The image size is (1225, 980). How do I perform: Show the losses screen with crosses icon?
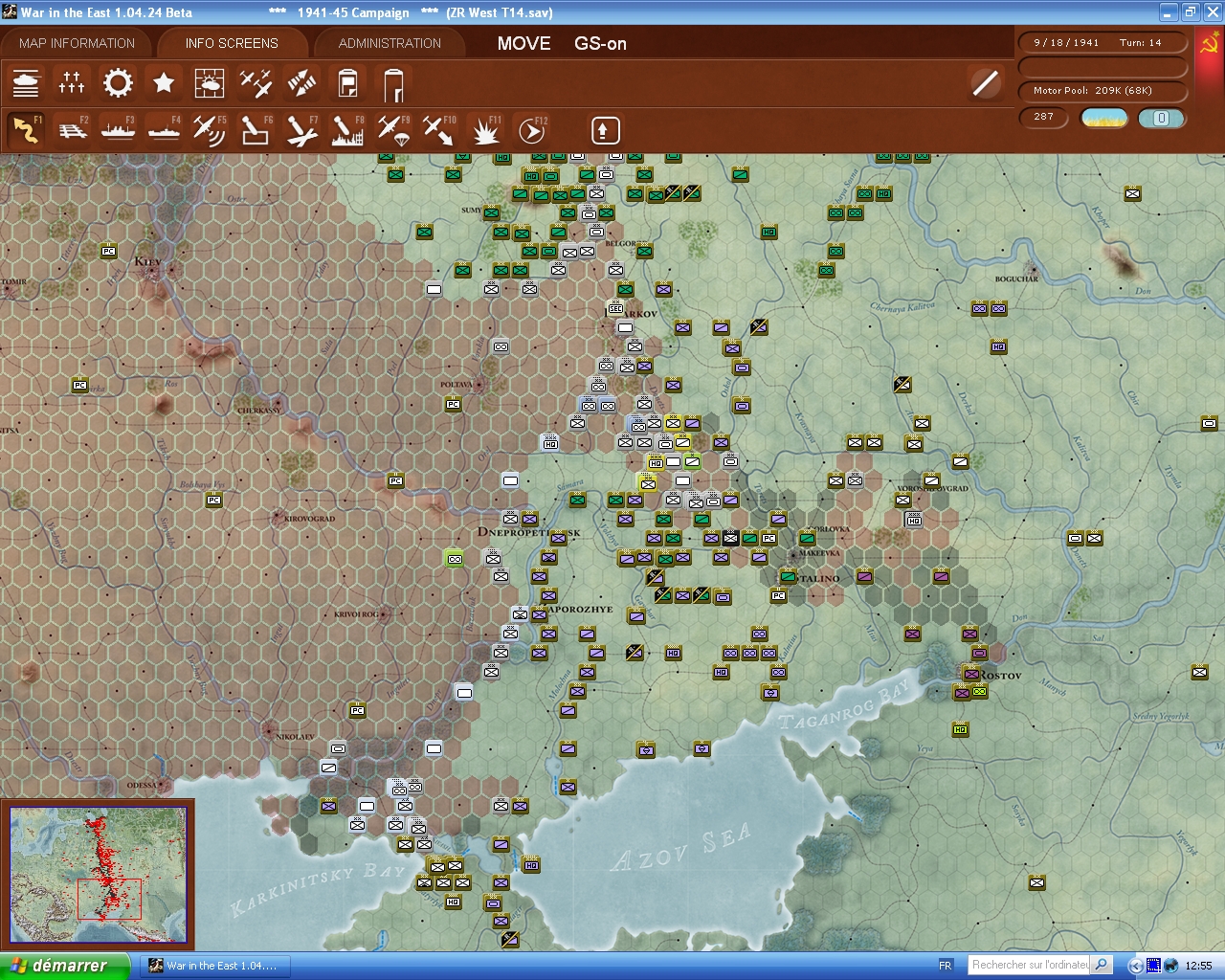coord(72,83)
